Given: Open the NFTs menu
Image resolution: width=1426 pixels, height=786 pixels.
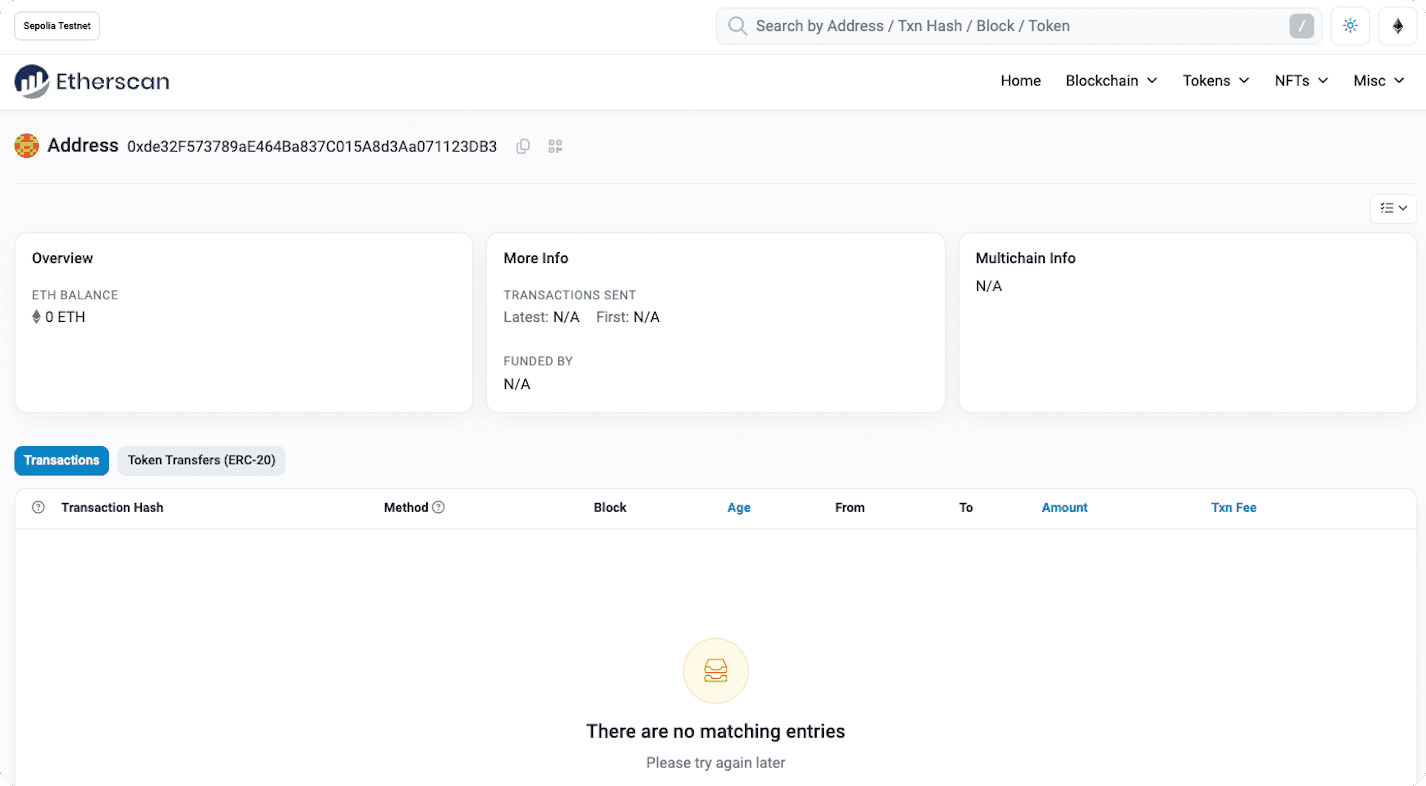Looking at the screenshot, I should 1300,81.
